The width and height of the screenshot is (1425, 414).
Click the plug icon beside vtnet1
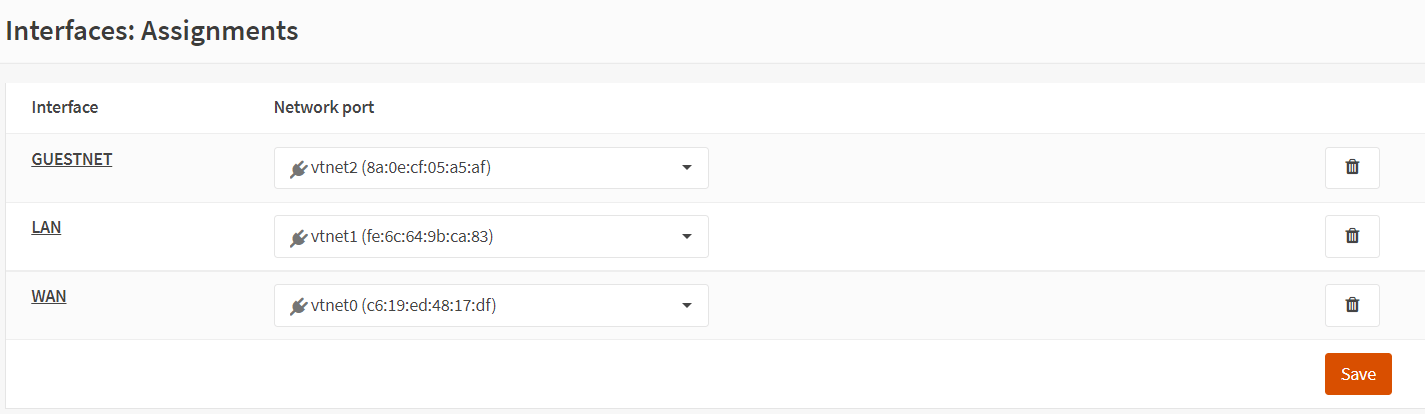coord(298,237)
